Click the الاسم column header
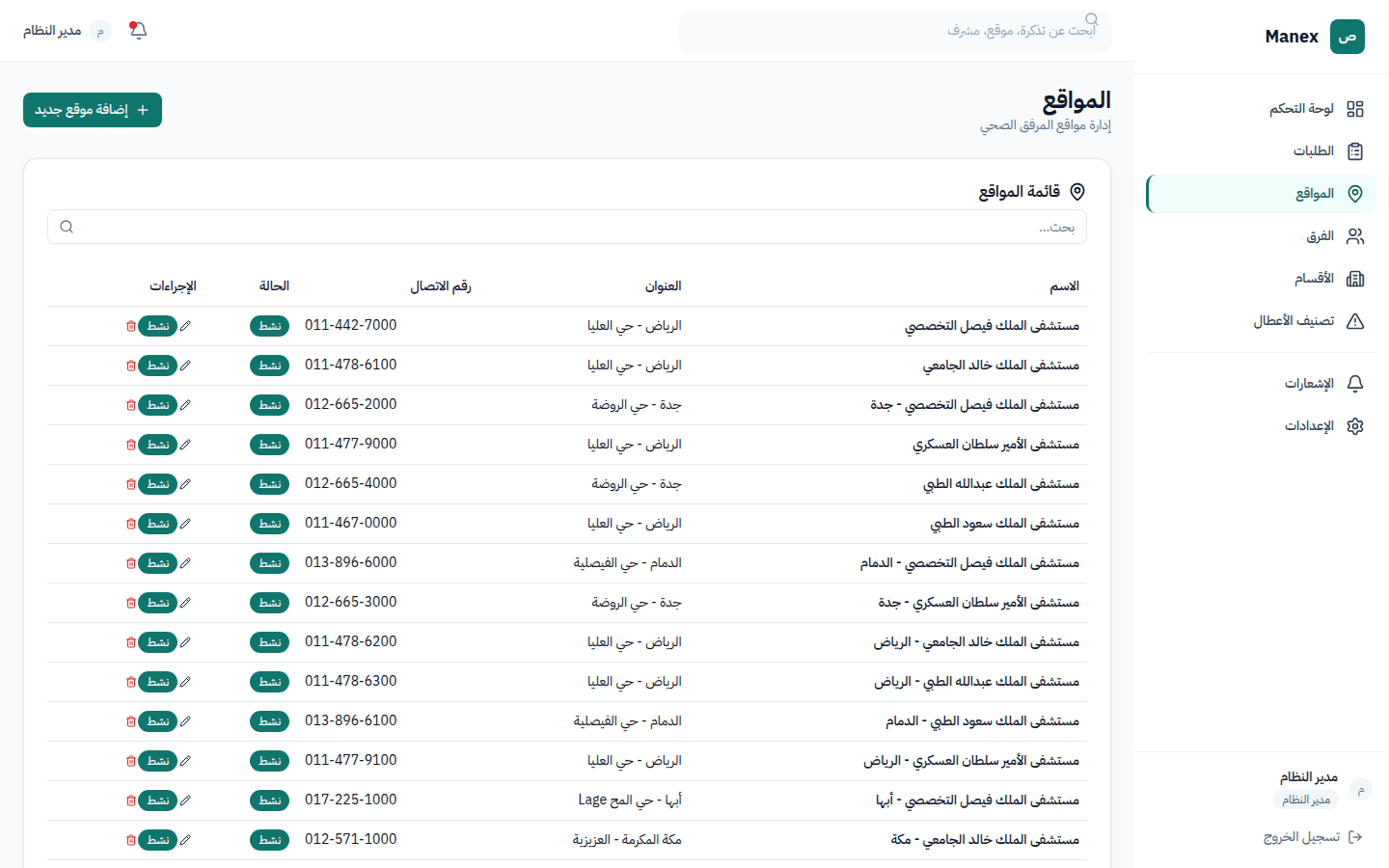 pyautogui.click(x=1064, y=286)
